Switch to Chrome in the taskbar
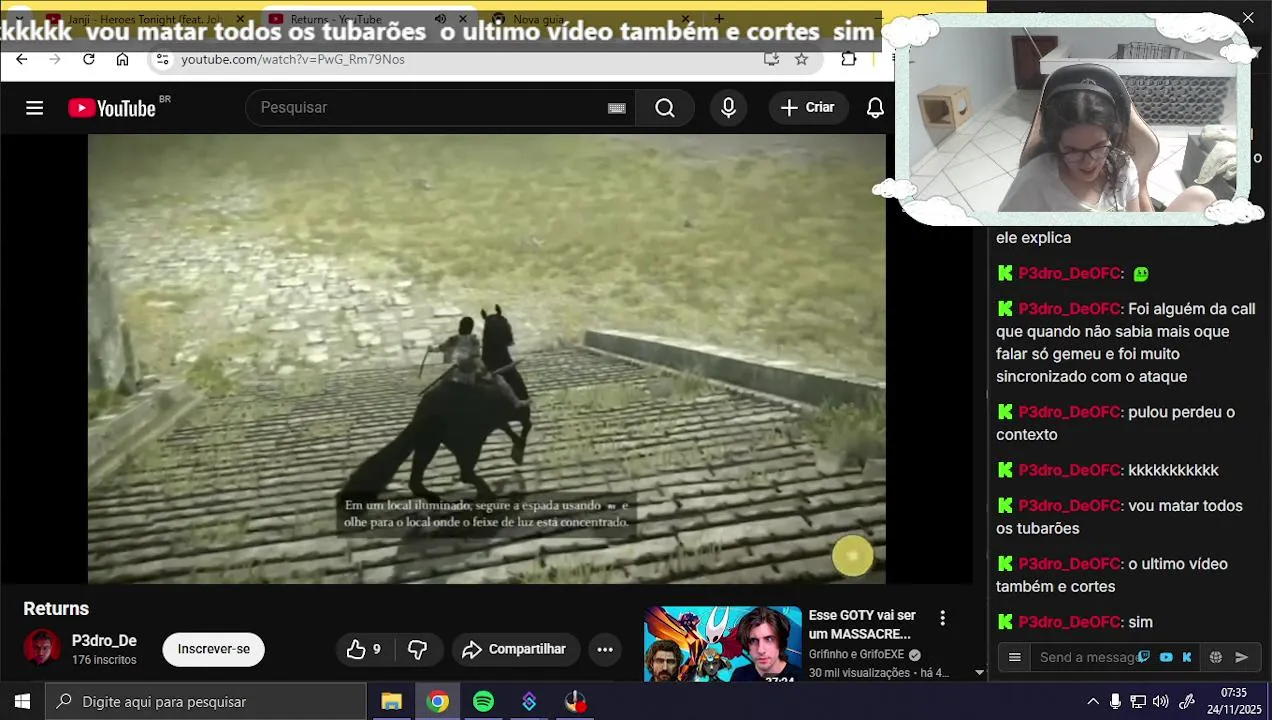This screenshot has height=720, width=1272. pos(437,702)
